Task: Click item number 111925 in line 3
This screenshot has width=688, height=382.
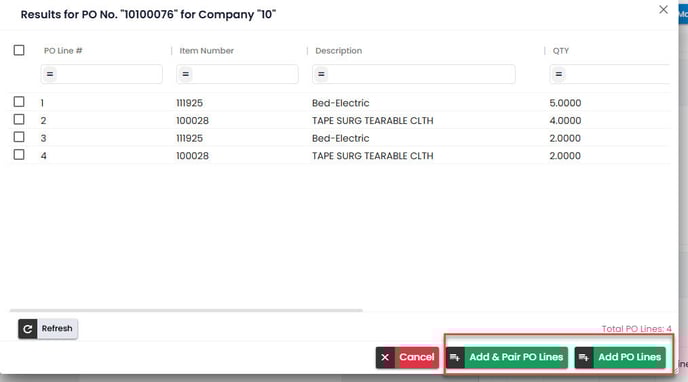Action: [x=190, y=138]
